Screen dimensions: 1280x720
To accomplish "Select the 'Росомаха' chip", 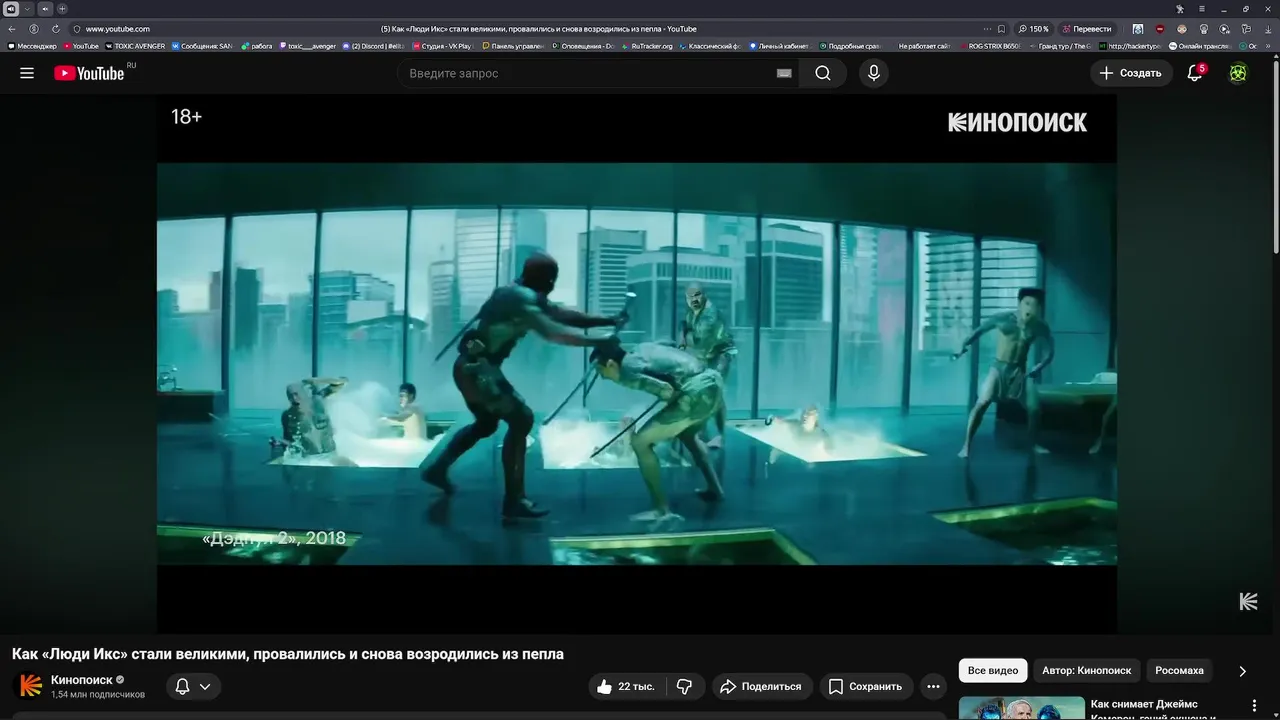I will (x=1180, y=670).
